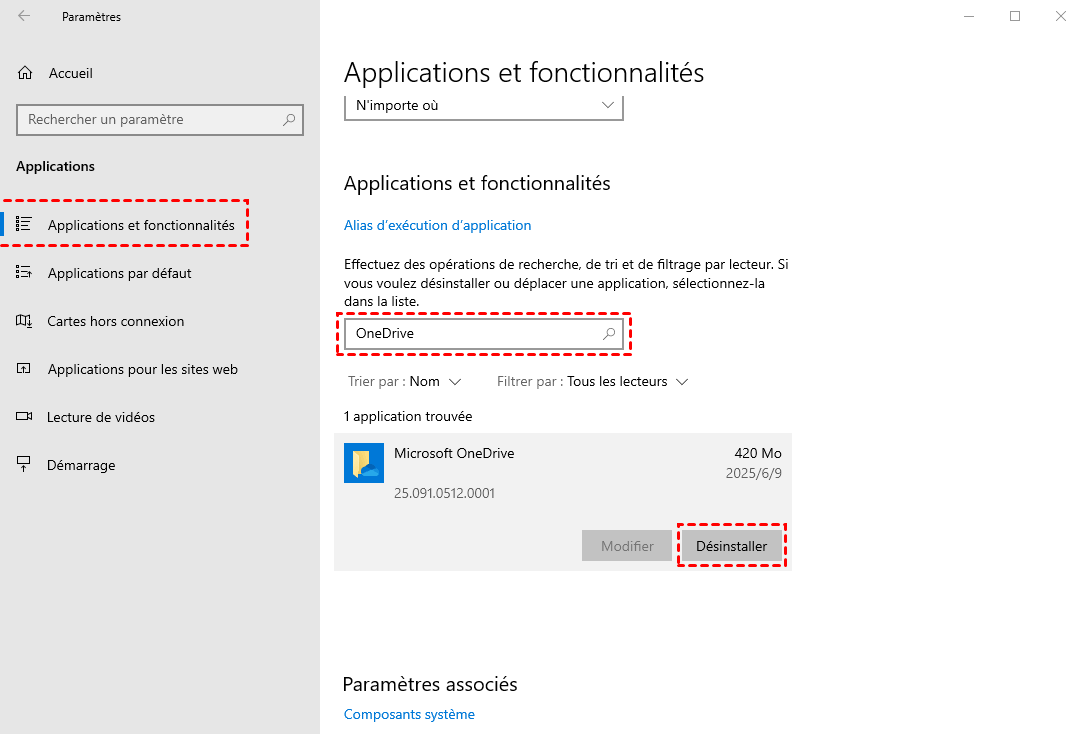Click the Applications pour les sites web icon

point(25,369)
